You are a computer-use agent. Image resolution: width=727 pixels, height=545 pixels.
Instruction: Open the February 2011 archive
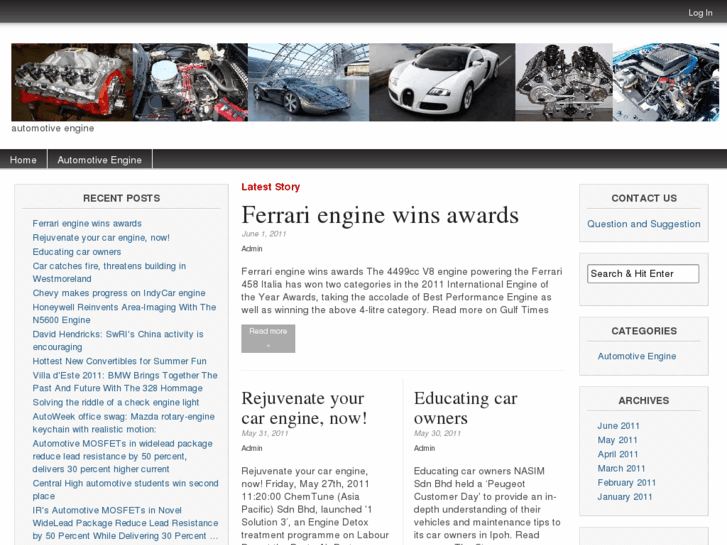coord(627,482)
